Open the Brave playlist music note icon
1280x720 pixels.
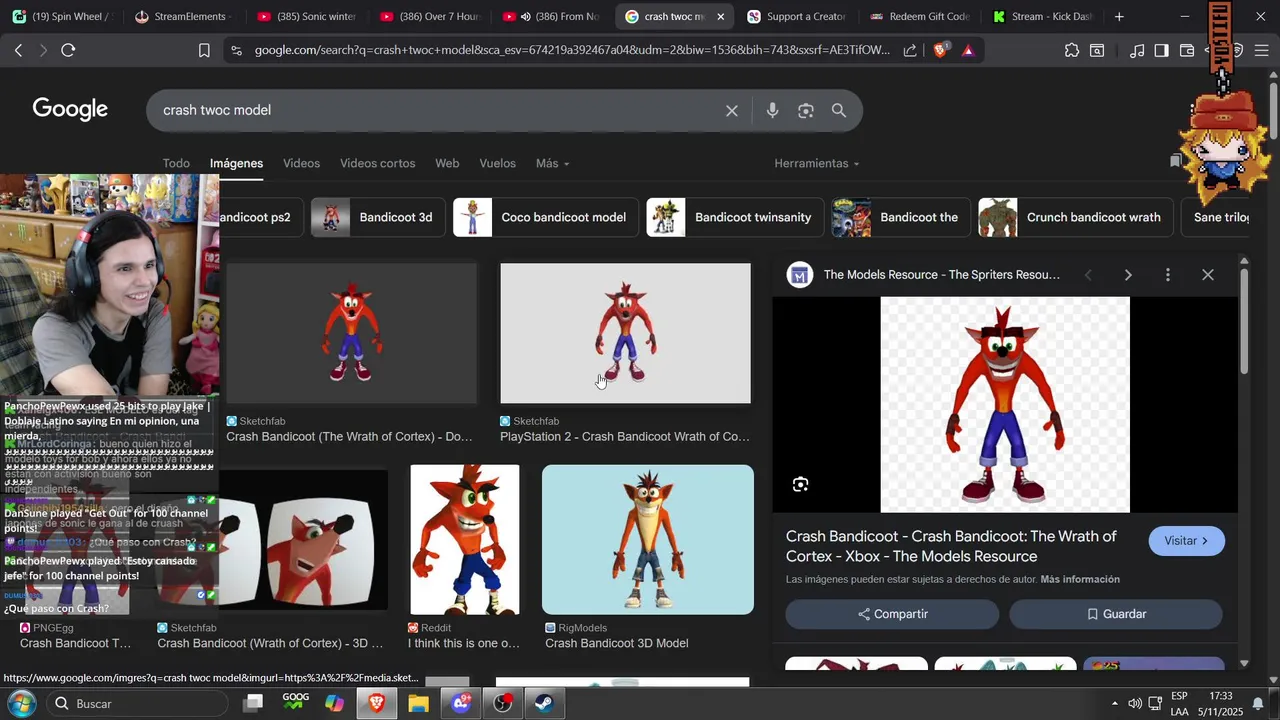[1137, 50]
